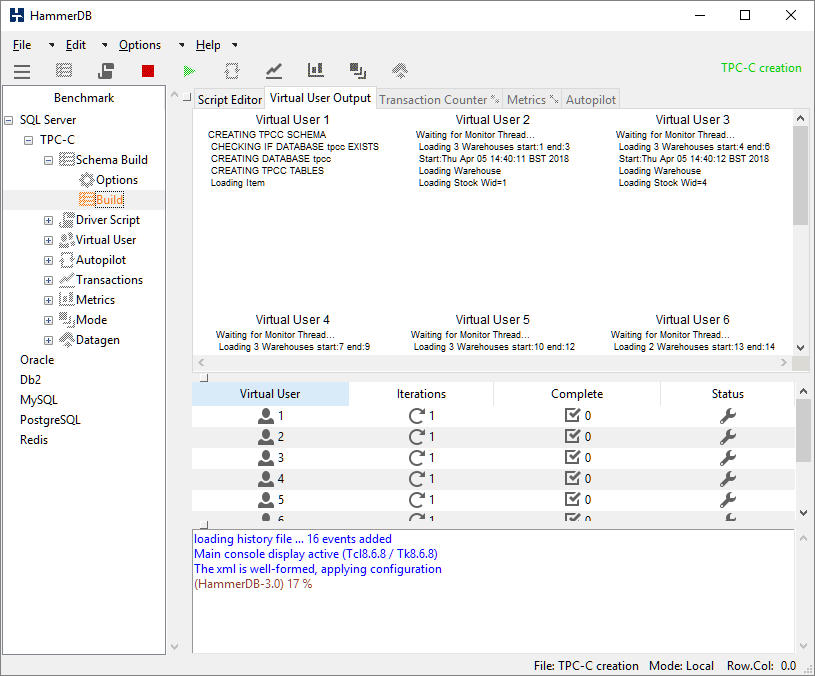Switch to the Autopilot tab
815x676 pixels.
(x=590, y=100)
